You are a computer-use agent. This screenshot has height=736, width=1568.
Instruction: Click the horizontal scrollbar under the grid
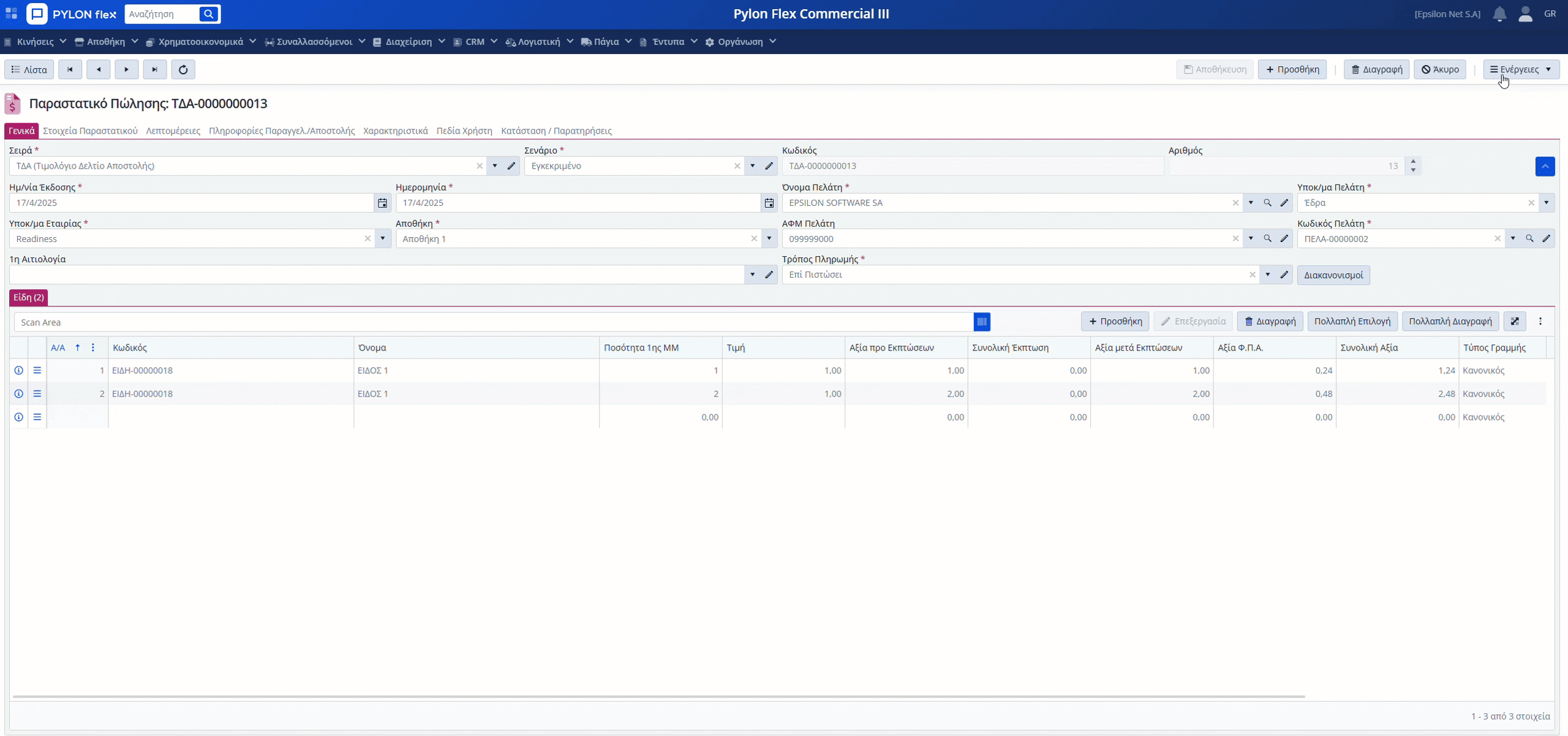click(x=658, y=696)
